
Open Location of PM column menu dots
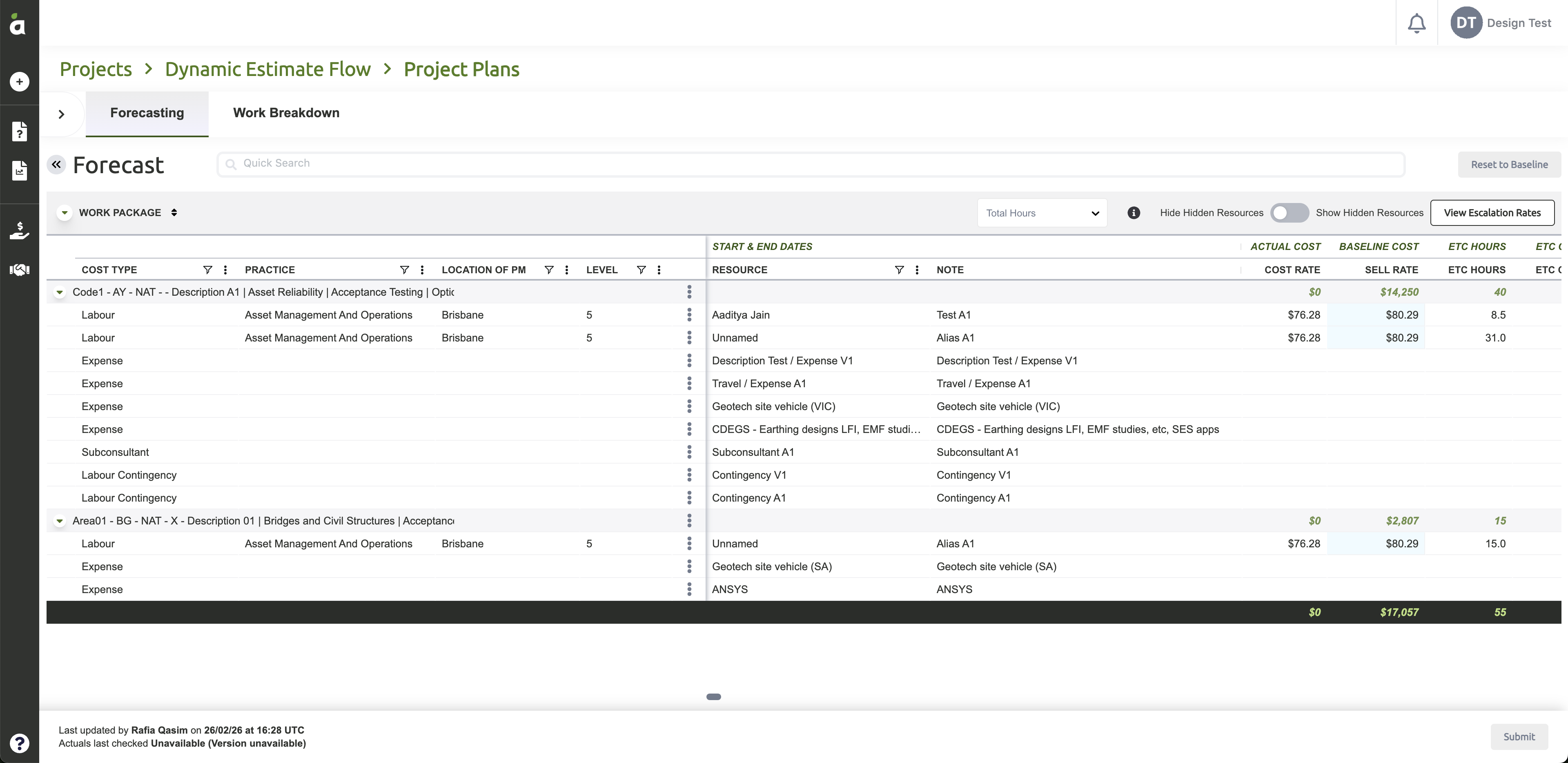point(567,270)
